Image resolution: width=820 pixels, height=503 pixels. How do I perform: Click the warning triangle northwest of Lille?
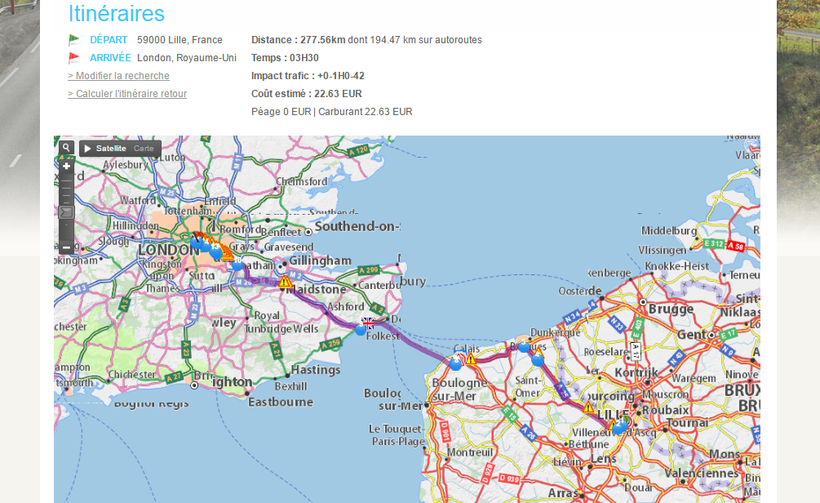point(589,408)
